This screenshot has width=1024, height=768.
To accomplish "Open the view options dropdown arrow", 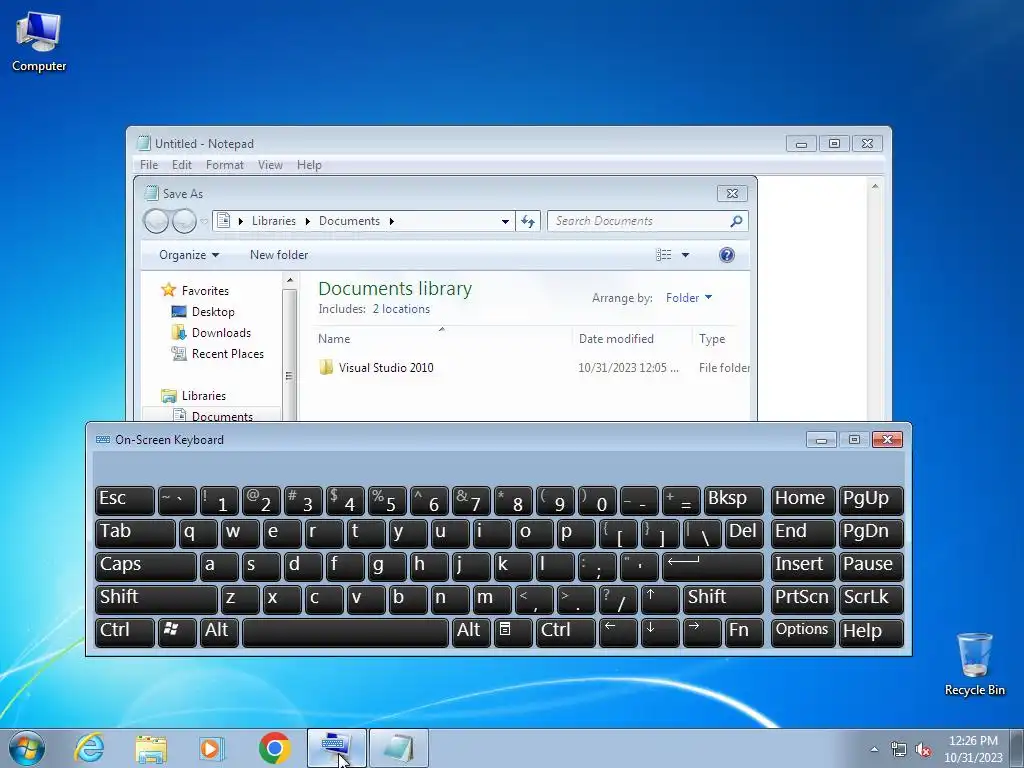I will (x=685, y=255).
